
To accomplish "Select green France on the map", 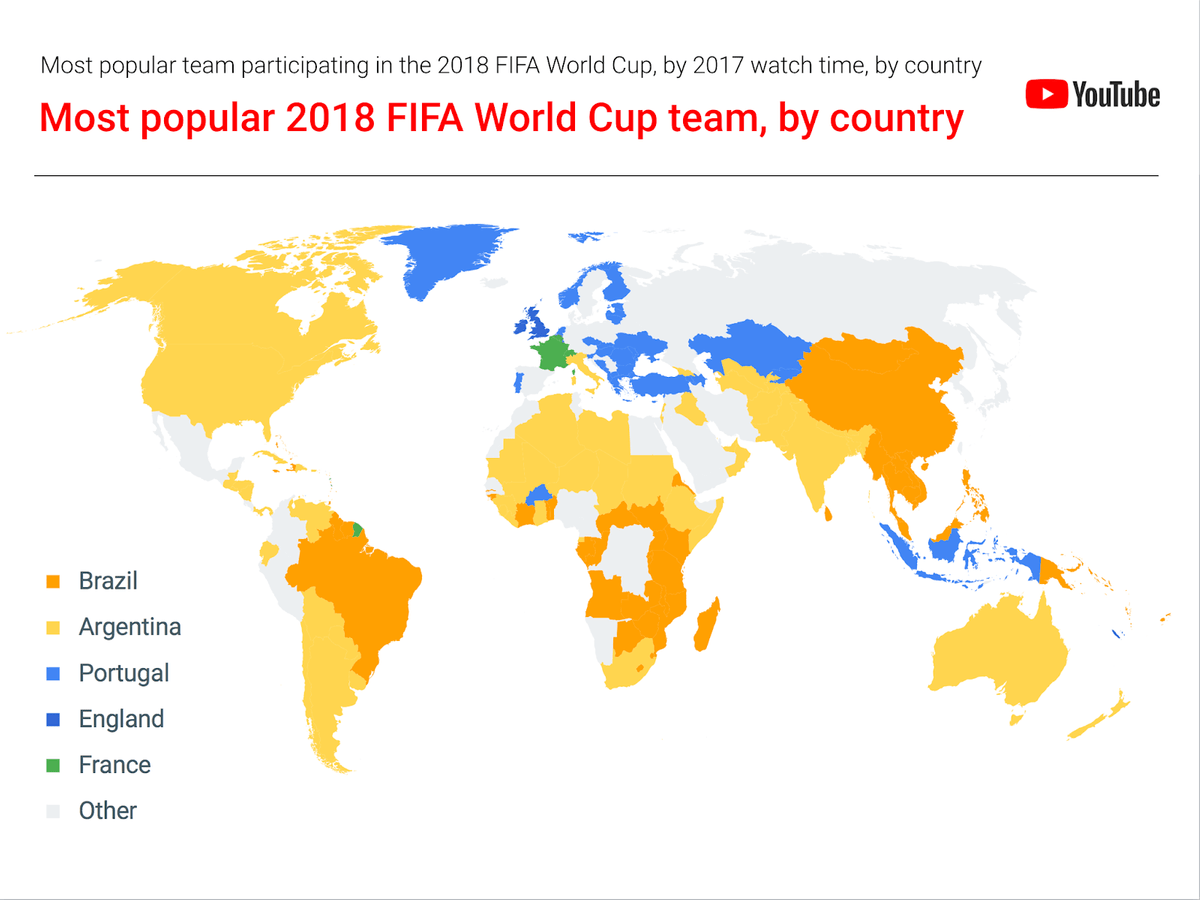I will [550, 354].
